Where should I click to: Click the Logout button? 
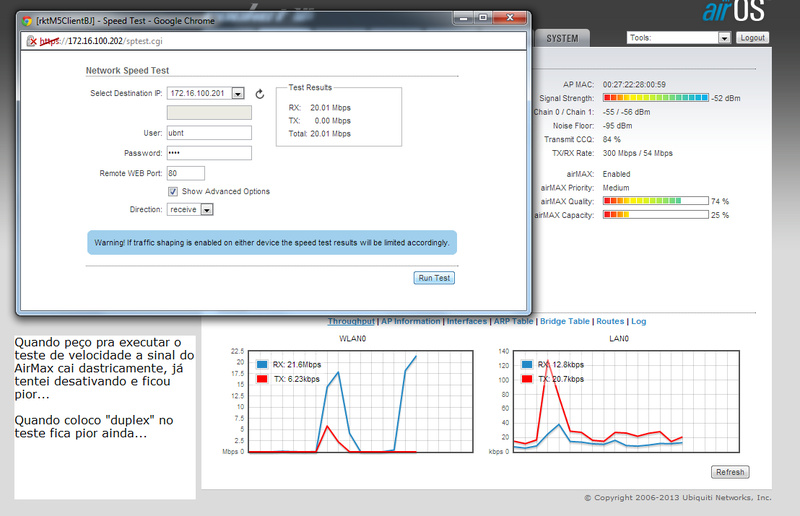753,38
